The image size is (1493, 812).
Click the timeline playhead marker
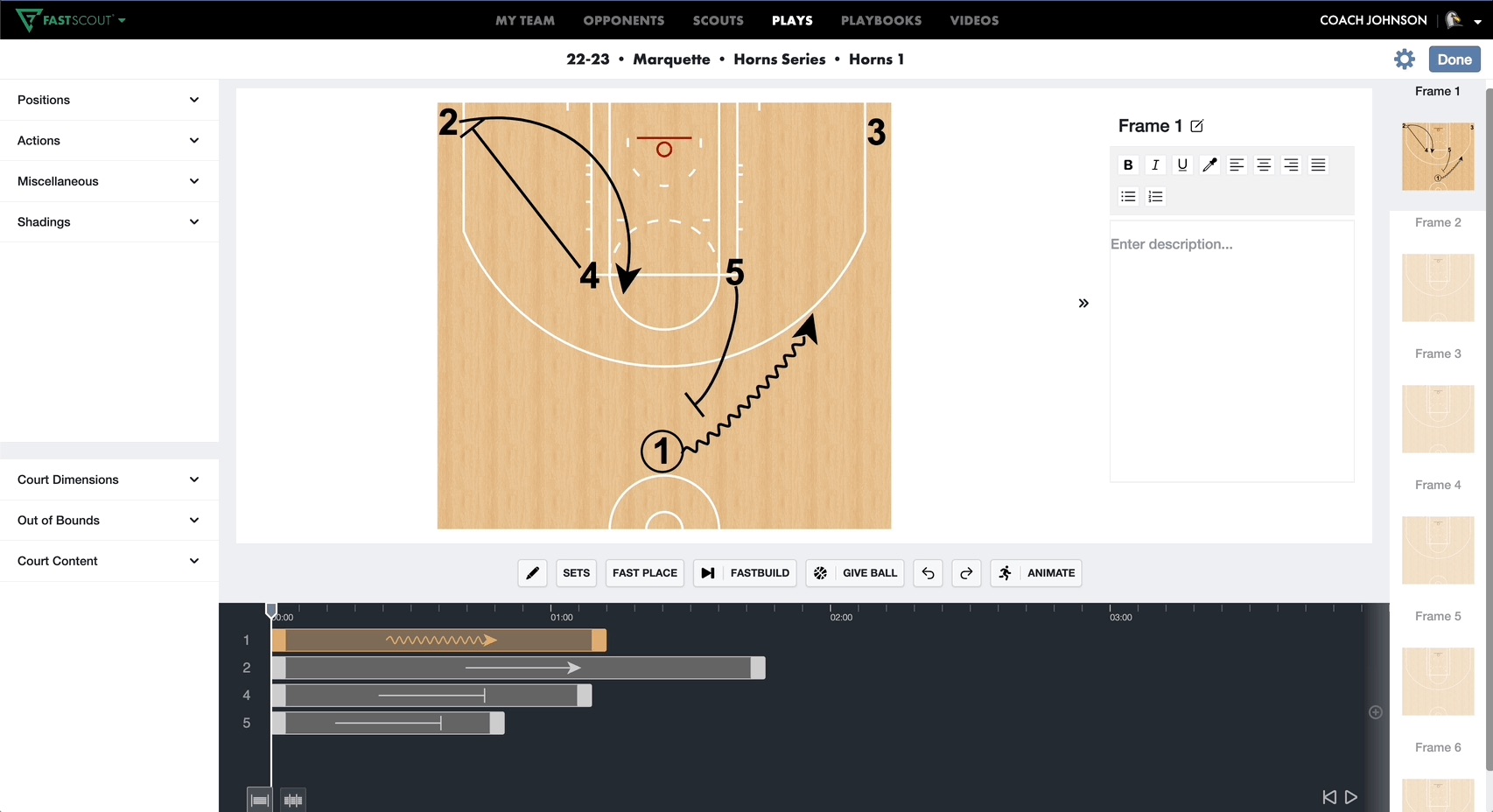[271, 609]
